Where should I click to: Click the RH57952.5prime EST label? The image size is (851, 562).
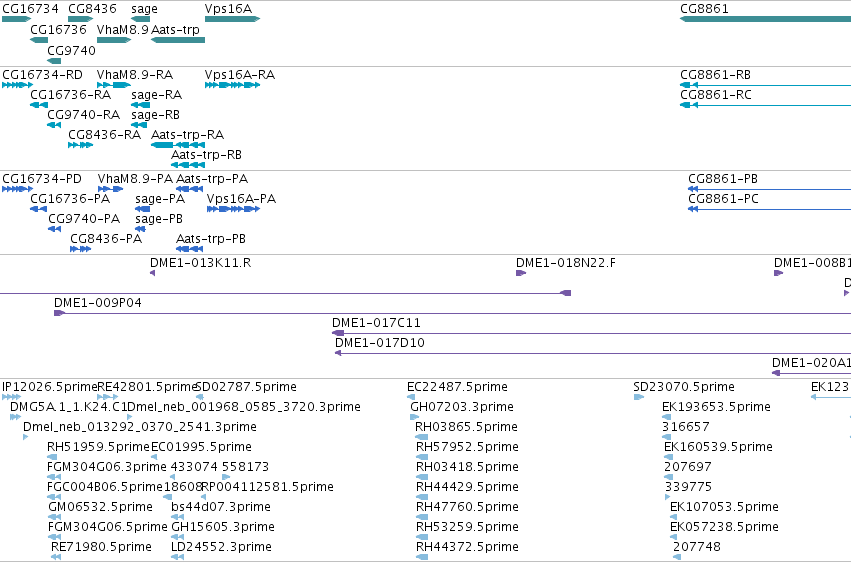[x=467, y=448]
